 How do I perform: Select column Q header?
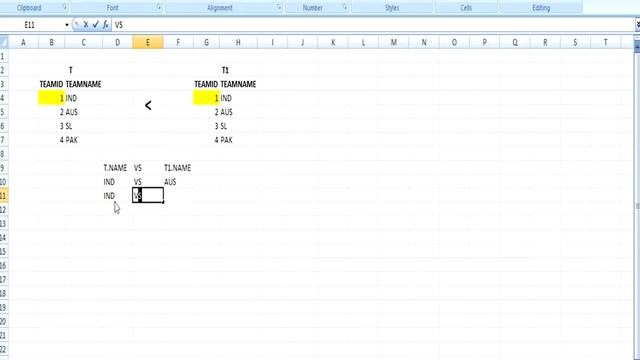[x=515, y=42]
